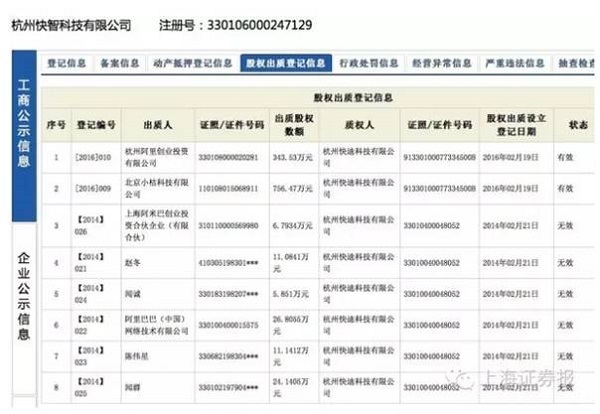Click the 股权出质设立登记日期 column header

point(516,125)
